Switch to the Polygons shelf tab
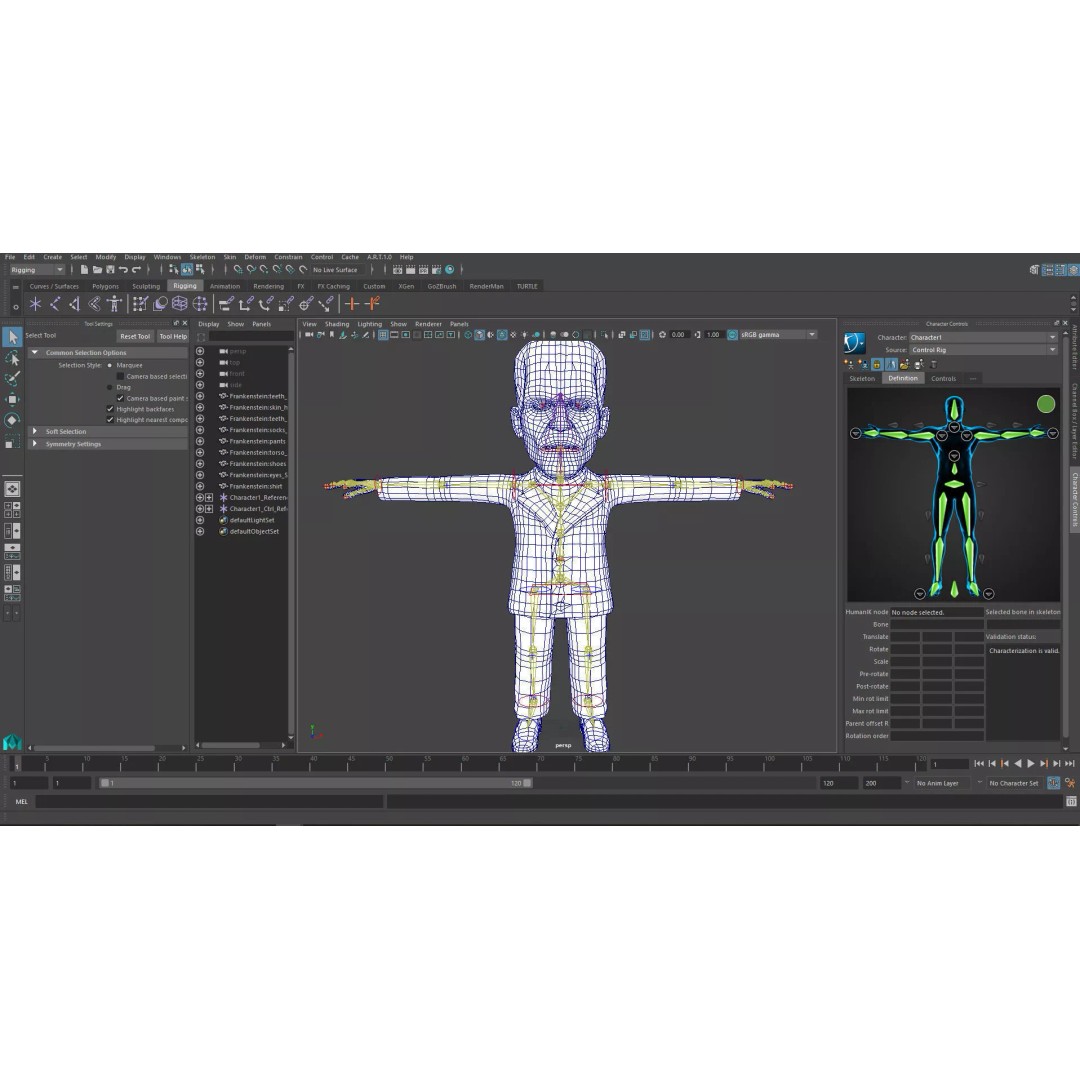 [x=105, y=286]
